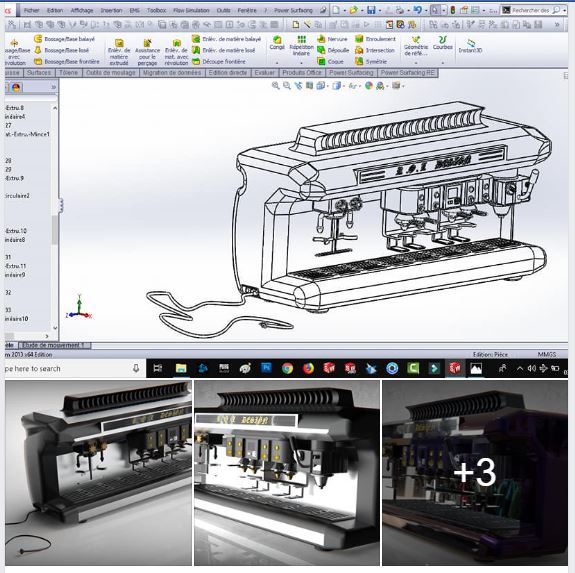Select the Dépouille draft tool
The height and width of the screenshot is (573, 575).
pyautogui.click(x=333, y=50)
